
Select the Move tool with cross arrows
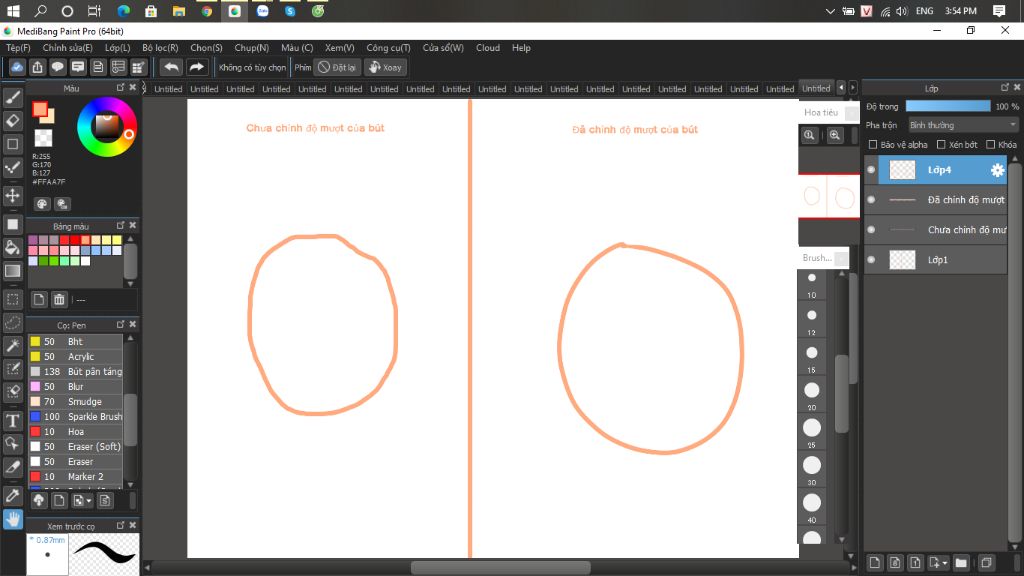tap(12, 195)
